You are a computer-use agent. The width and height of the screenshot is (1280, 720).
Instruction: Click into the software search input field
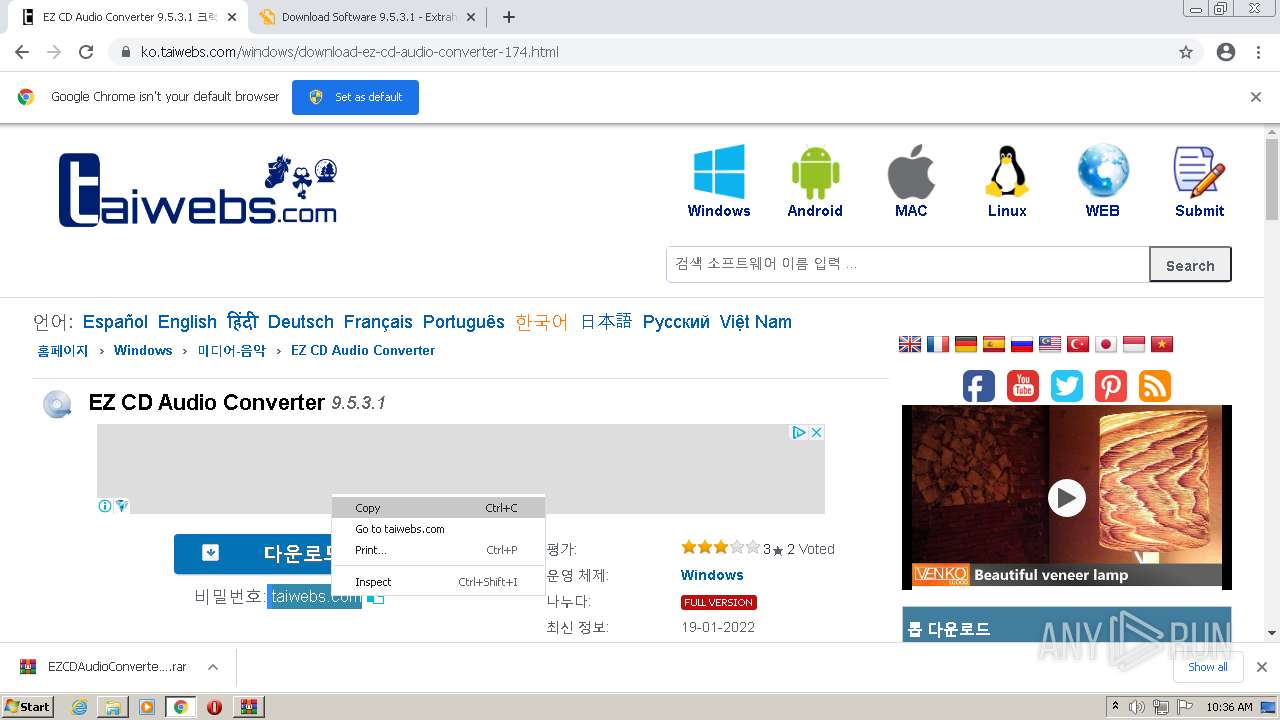[908, 264]
